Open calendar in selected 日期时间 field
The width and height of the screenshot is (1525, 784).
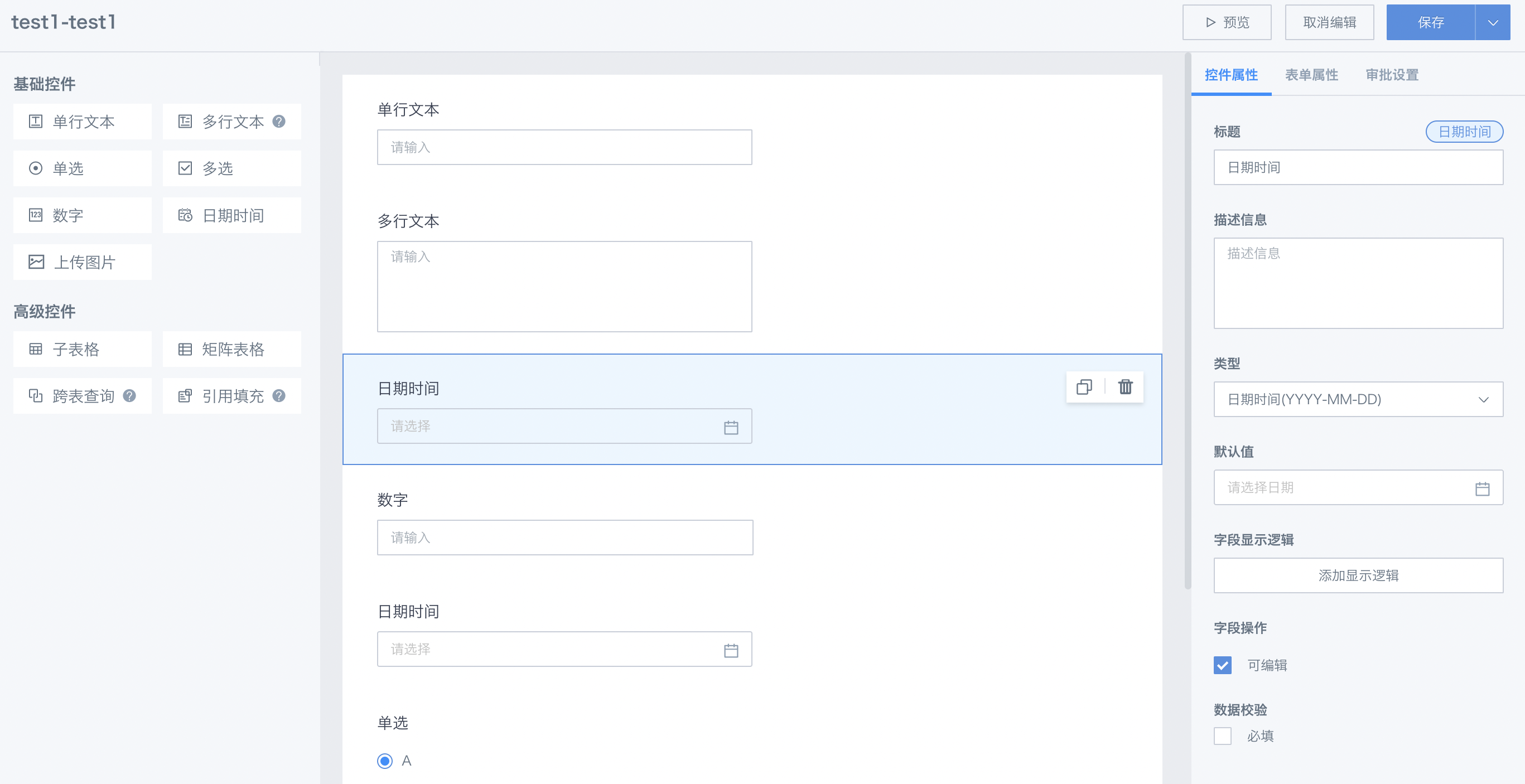tap(731, 427)
